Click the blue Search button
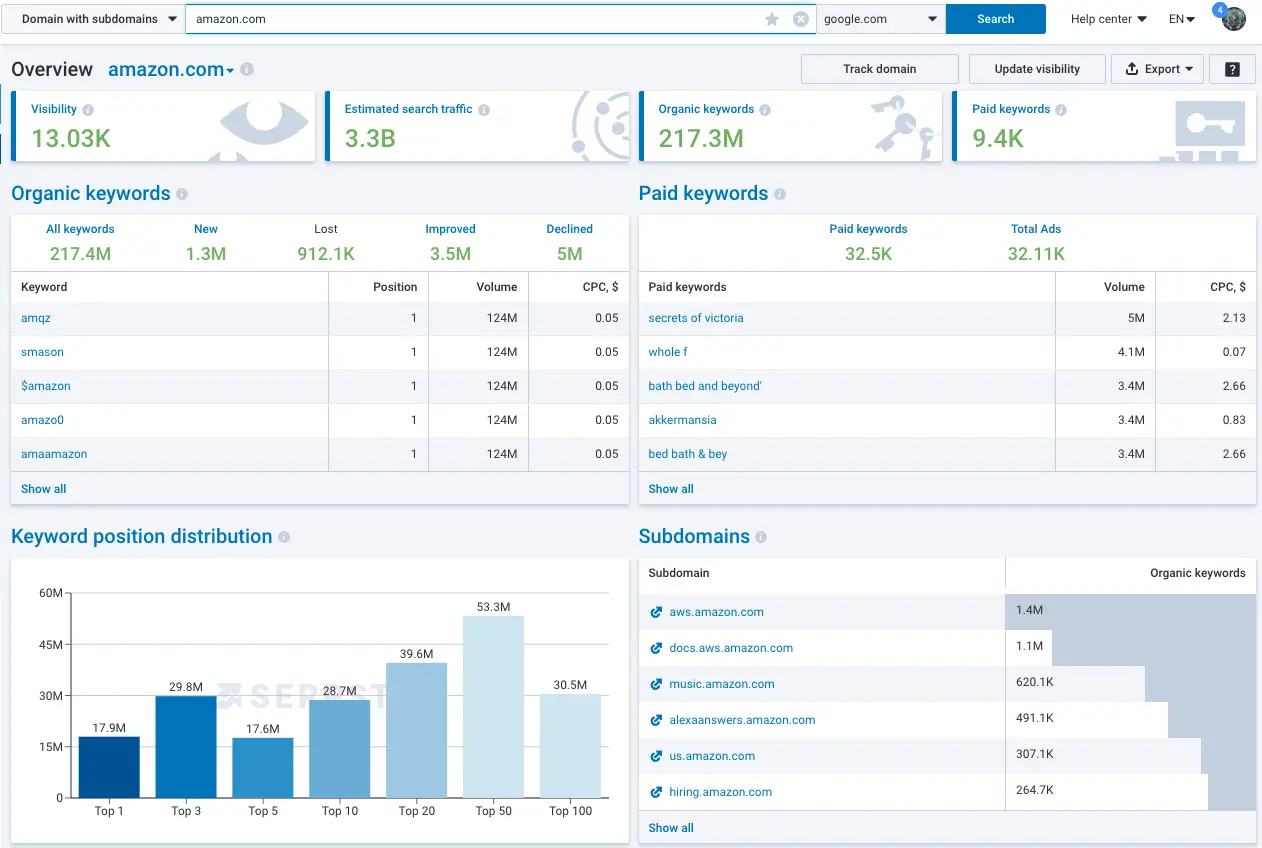Screen dimensions: 1262x848 pyautogui.click(x=996, y=19)
